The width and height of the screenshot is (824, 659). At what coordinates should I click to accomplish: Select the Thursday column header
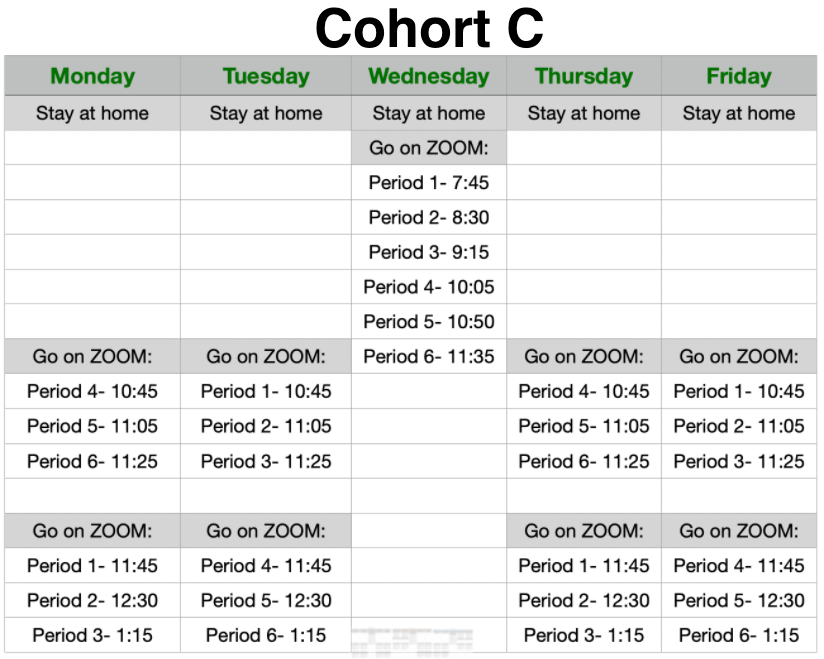584,76
